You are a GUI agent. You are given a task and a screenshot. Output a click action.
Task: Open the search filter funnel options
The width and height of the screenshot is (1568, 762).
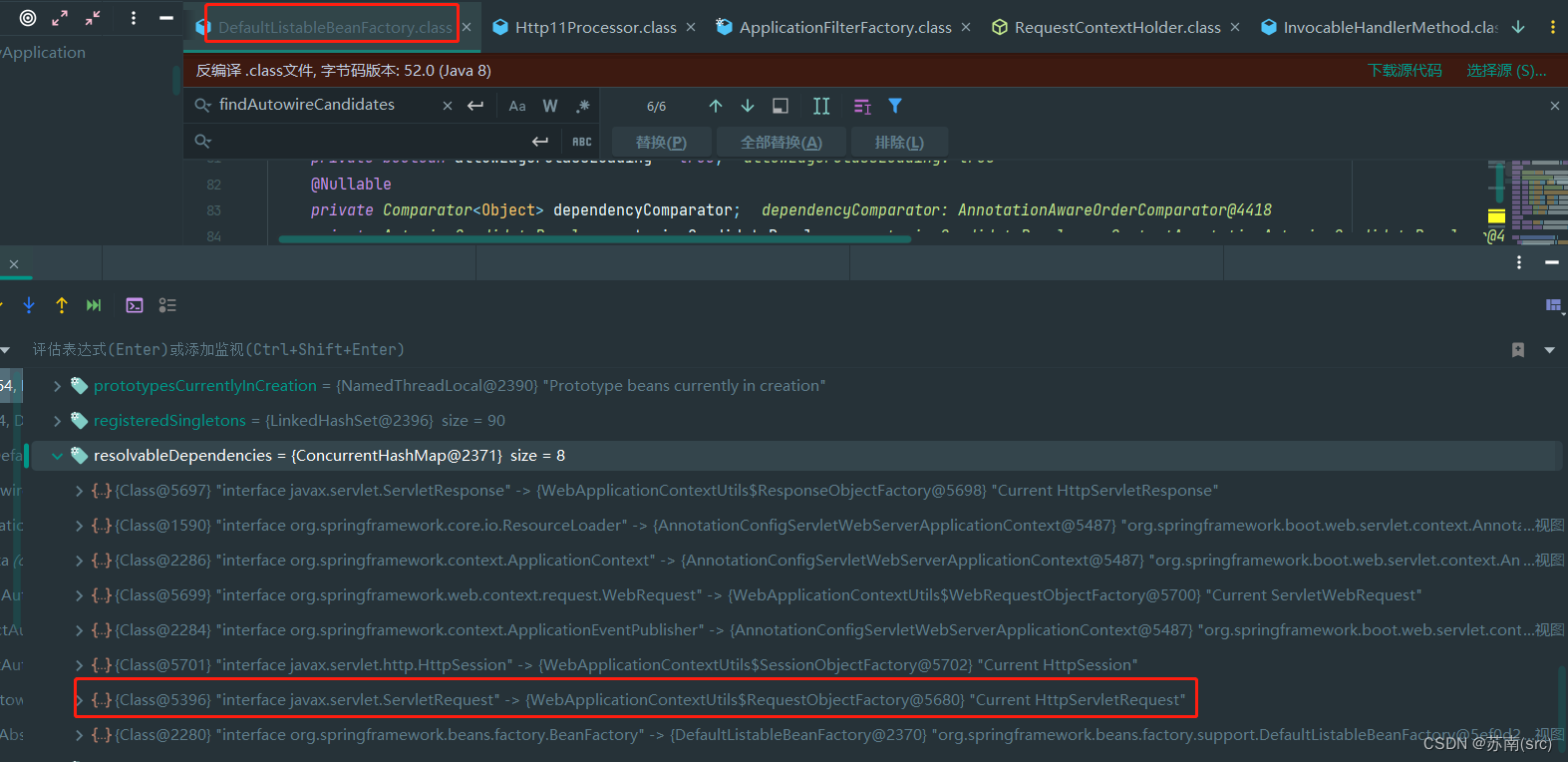895,106
